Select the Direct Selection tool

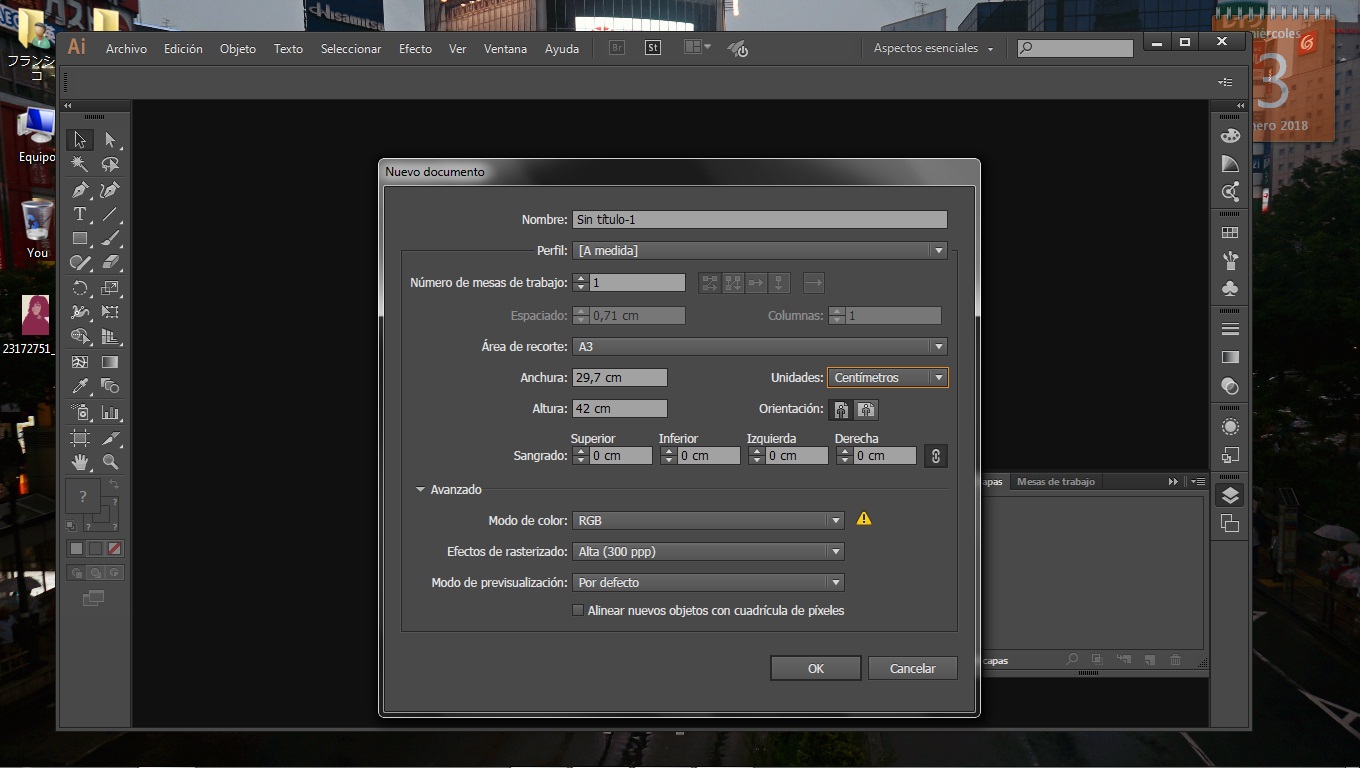(110, 140)
